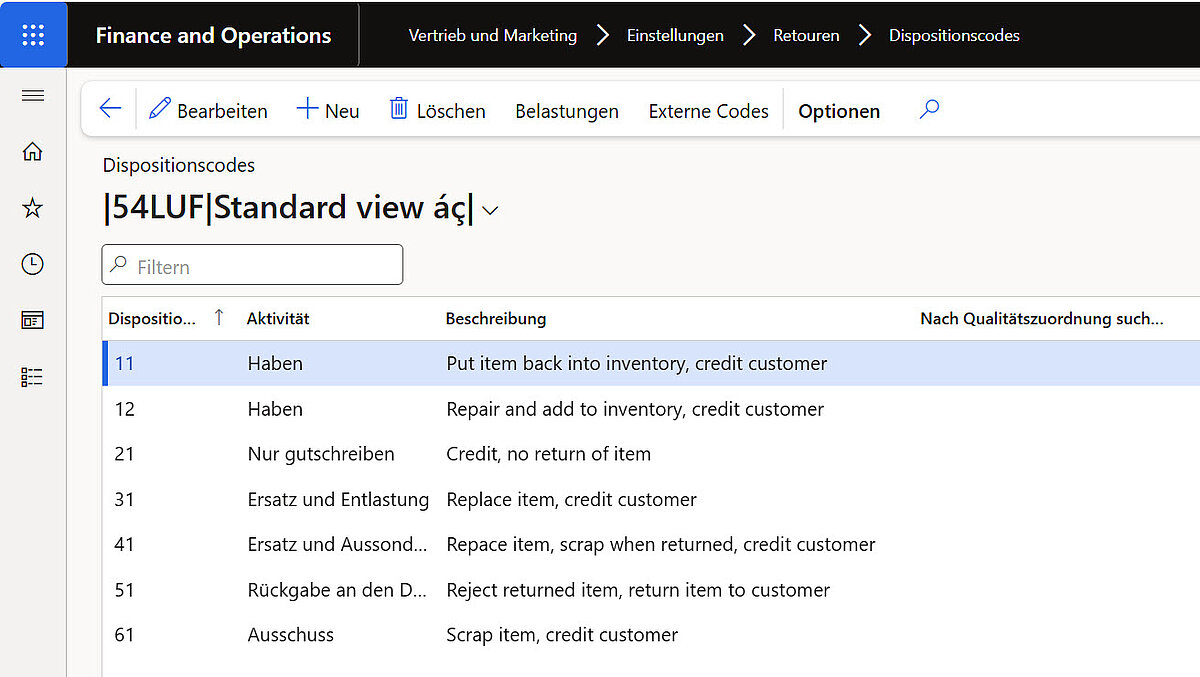View Recent items using the clock icon
The width and height of the screenshot is (1200, 677).
coord(33,264)
